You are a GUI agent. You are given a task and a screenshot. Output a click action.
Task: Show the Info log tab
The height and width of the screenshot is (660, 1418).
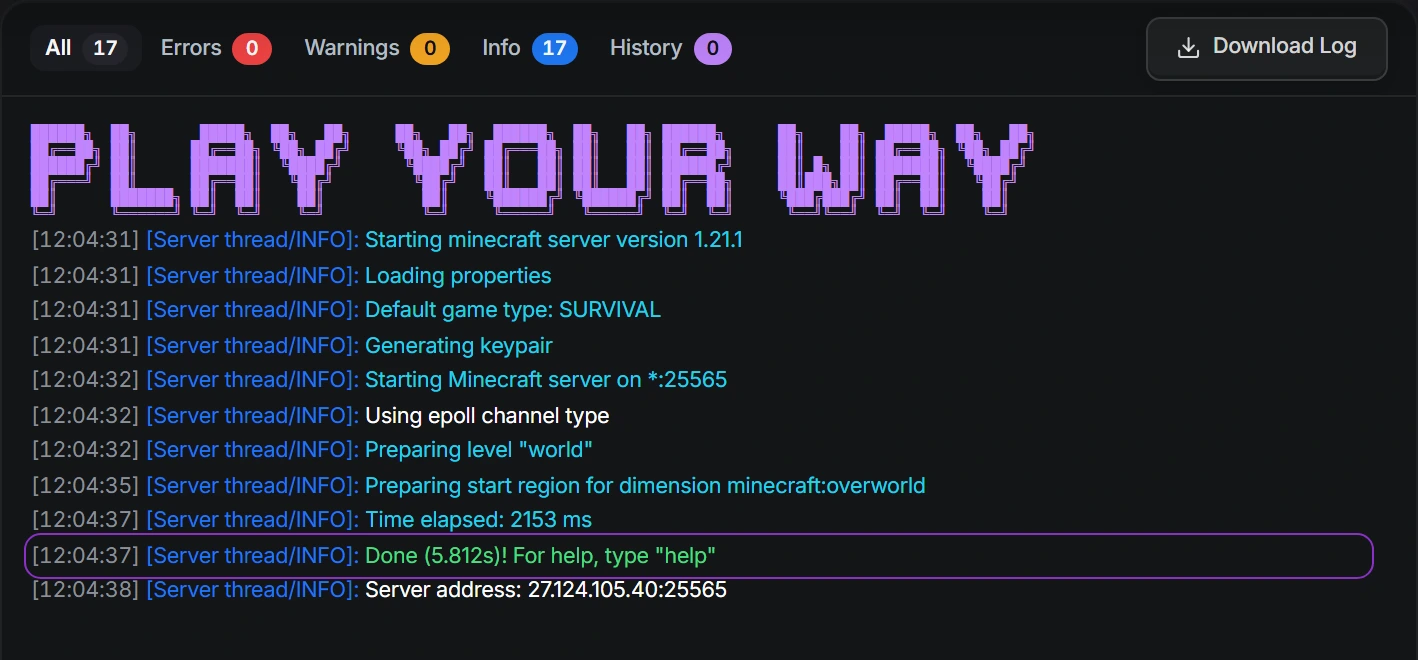(x=529, y=48)
